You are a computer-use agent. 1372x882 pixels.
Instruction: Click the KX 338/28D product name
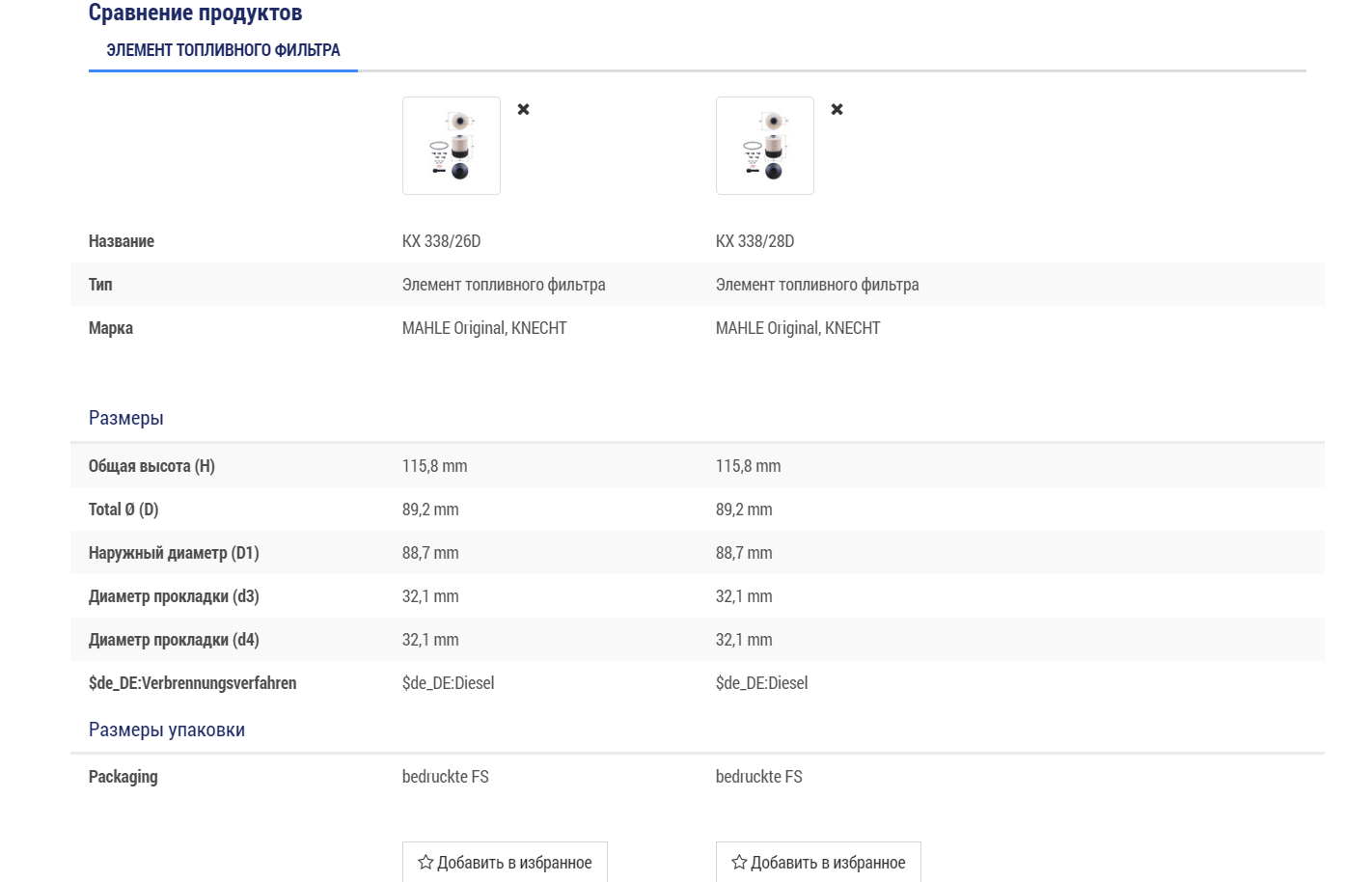coord(755,241)
